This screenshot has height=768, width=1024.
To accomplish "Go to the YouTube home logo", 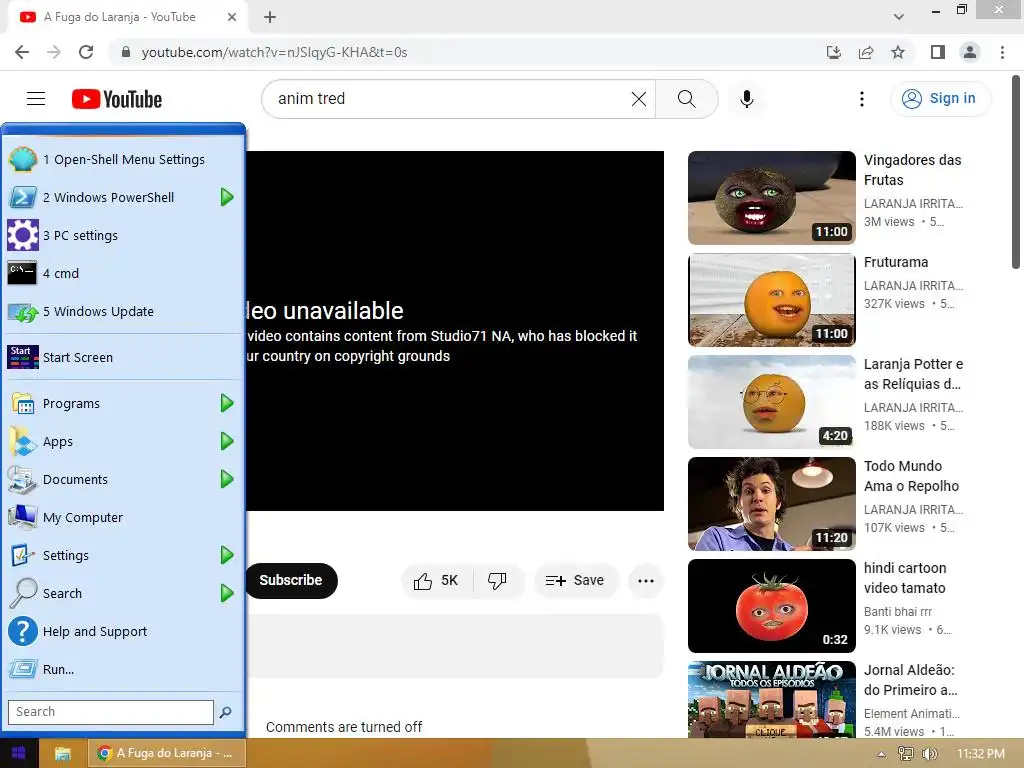I will [117, 99].
